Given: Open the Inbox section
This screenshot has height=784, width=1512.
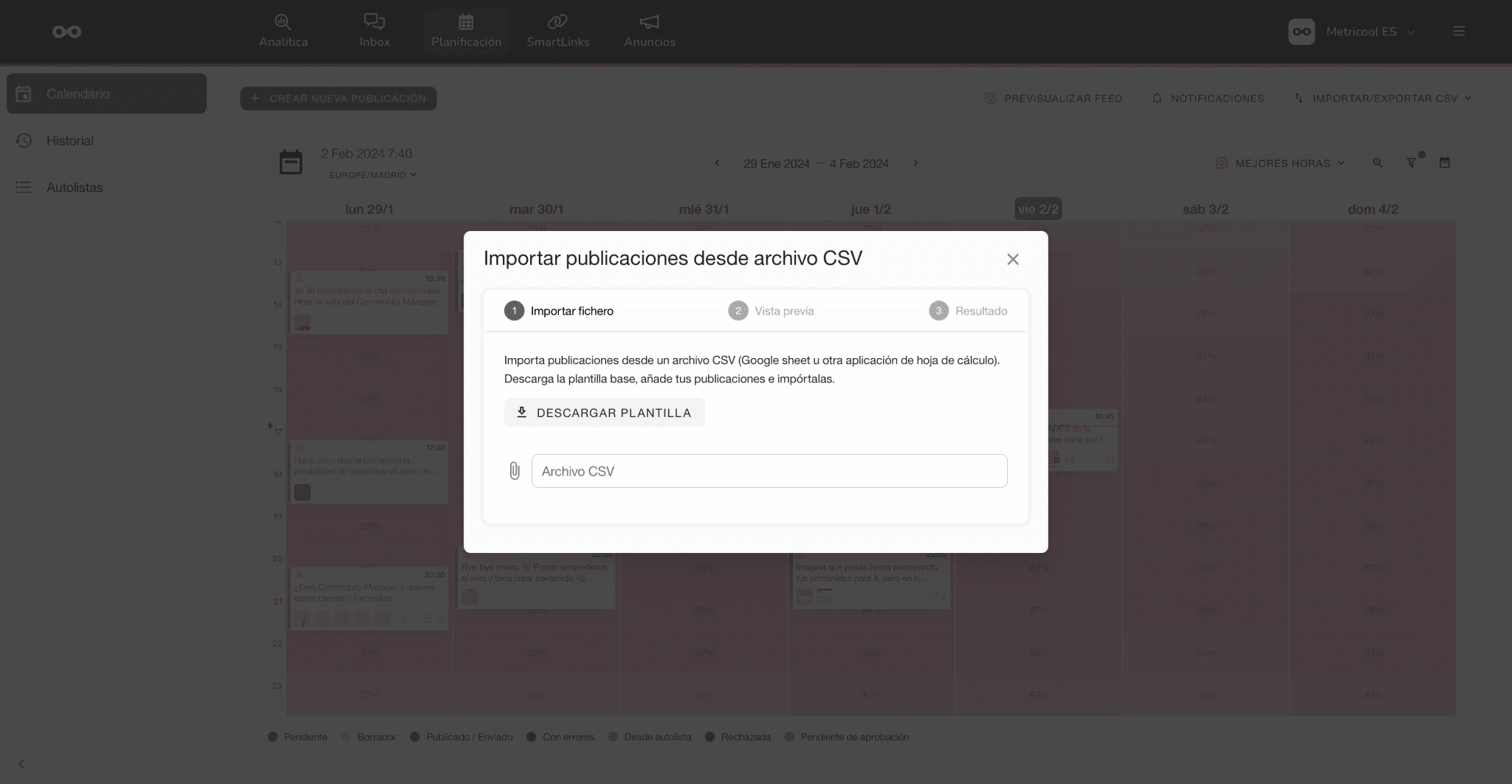Looking at the screenshot, I should click(374, 31).
